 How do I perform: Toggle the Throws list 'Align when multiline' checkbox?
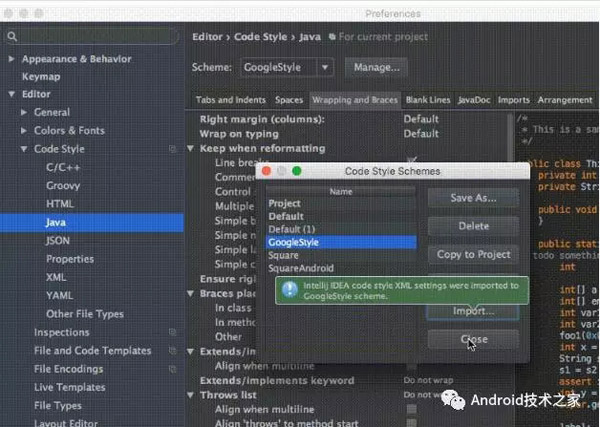tap(412, 409)
